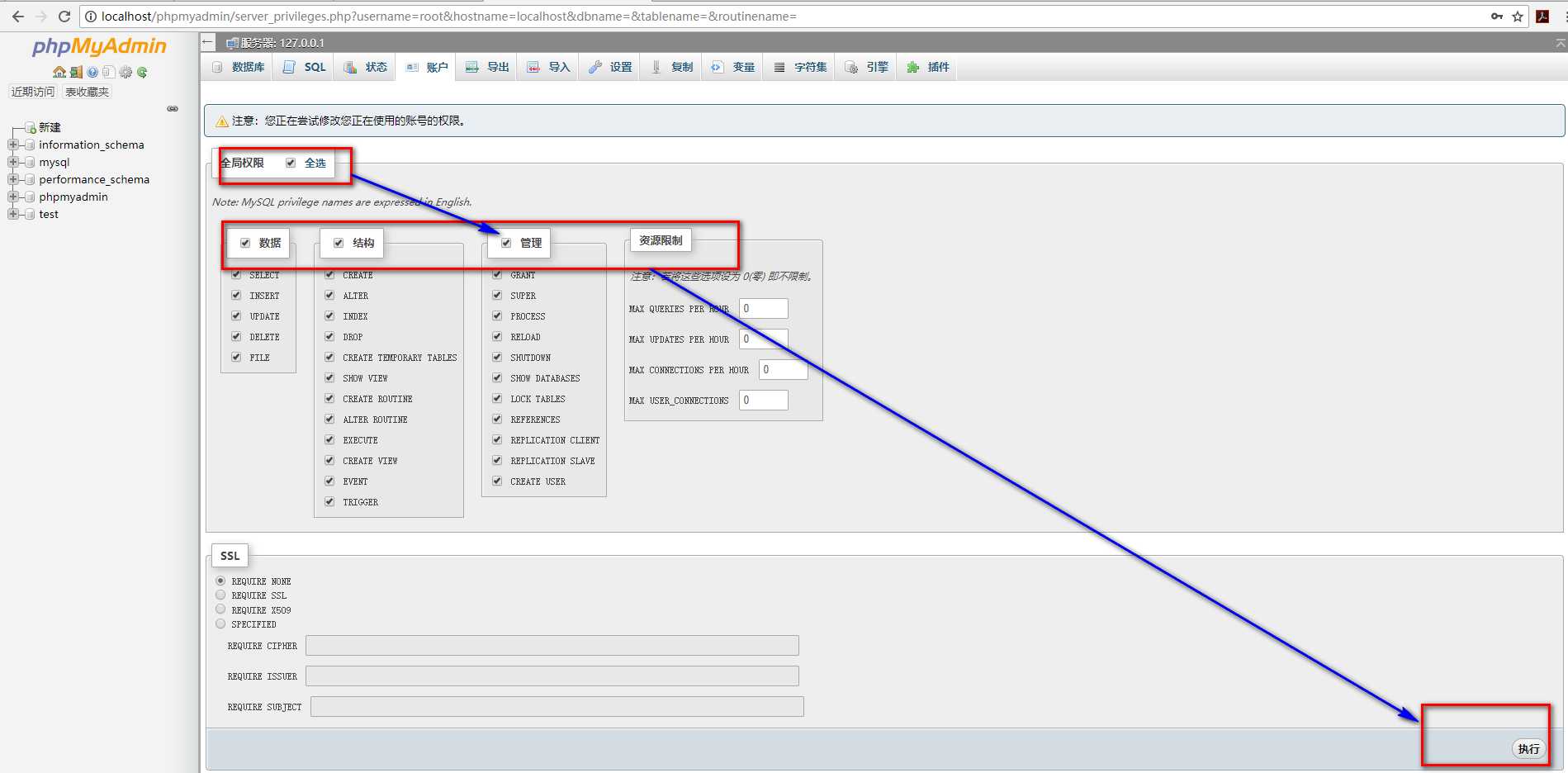This screenshot has height=773, width=1568.
Task: Click green reload navigation panel icon
Action: click(x=142, y=73)
